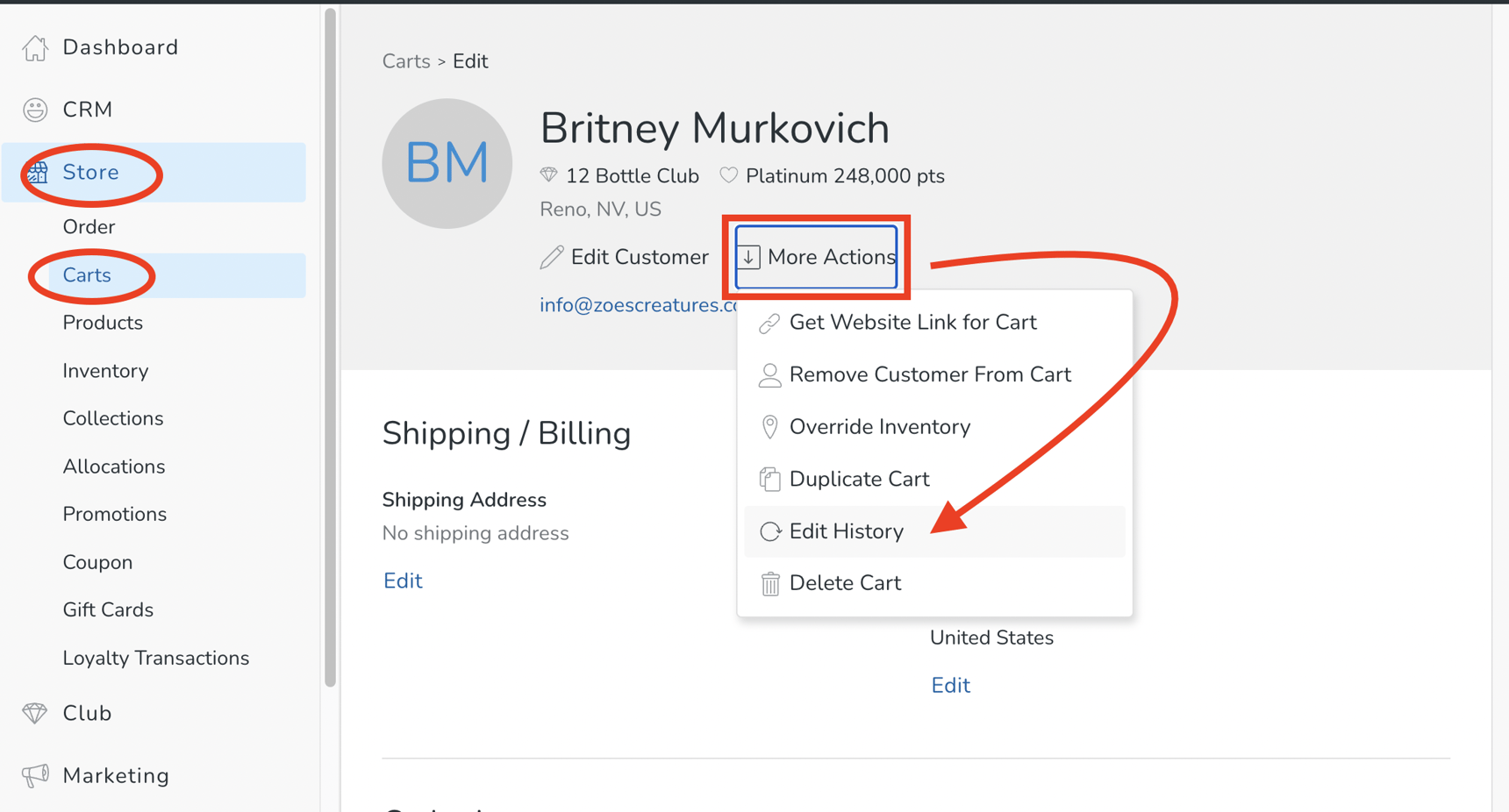This screenshot has width=1509, height=812.
Task: Click the trash icon next to Delete Cart
Action: tap(770, 582)
